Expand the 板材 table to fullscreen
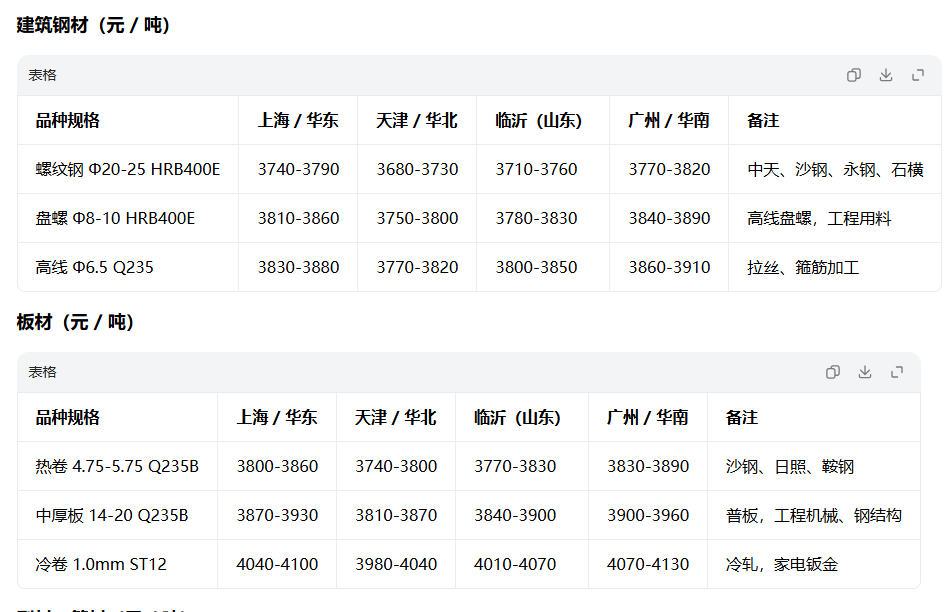The image size is (947, 612). point(897,372)
